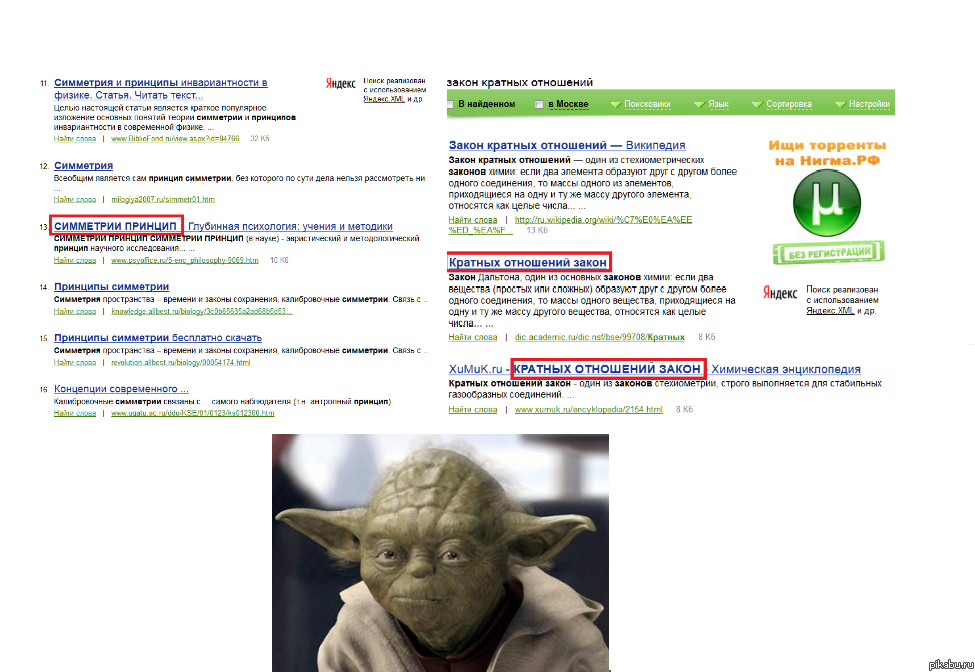Click the 'Ищи торренты на Нигма.РФ' banner text
The height and width of the screenshot is (672, 975).
coord(827,153)
